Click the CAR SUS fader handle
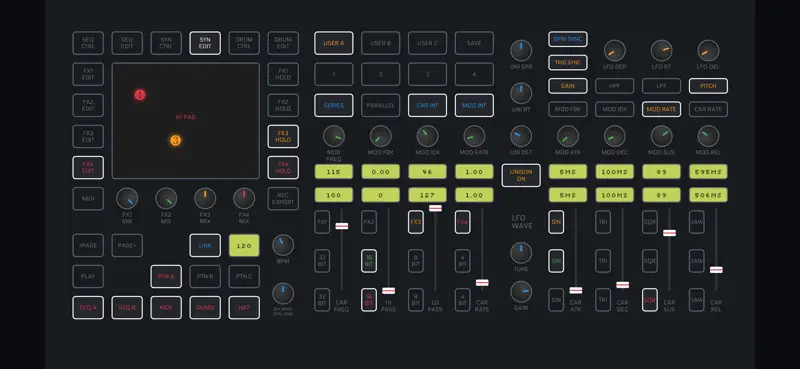This screenshot has height=369, width=800. [x=669, y=233]
